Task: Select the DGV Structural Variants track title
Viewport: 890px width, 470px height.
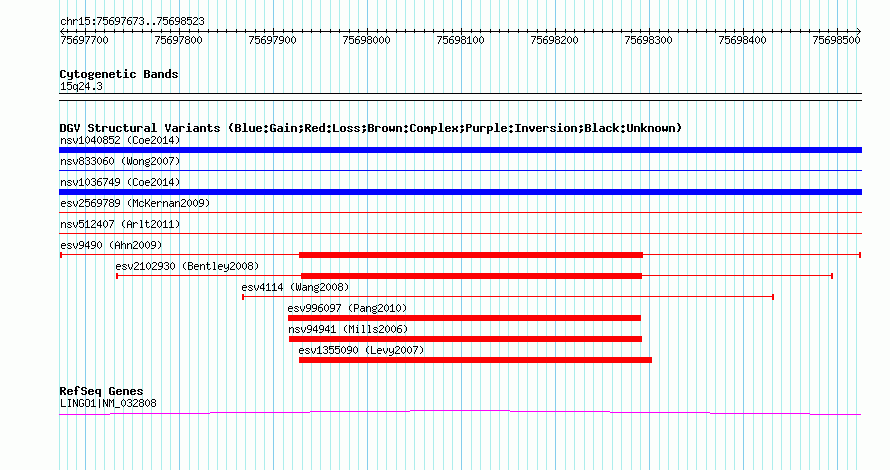Action: pyautogui.click(x=370, y=128)
